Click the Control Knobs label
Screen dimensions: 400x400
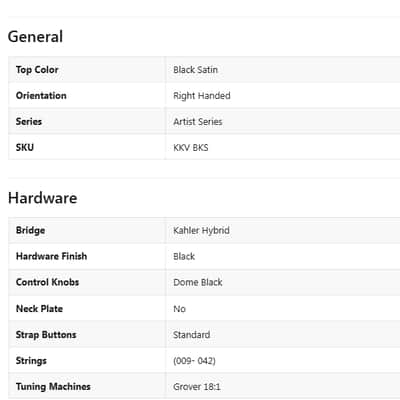pos(47,282)
